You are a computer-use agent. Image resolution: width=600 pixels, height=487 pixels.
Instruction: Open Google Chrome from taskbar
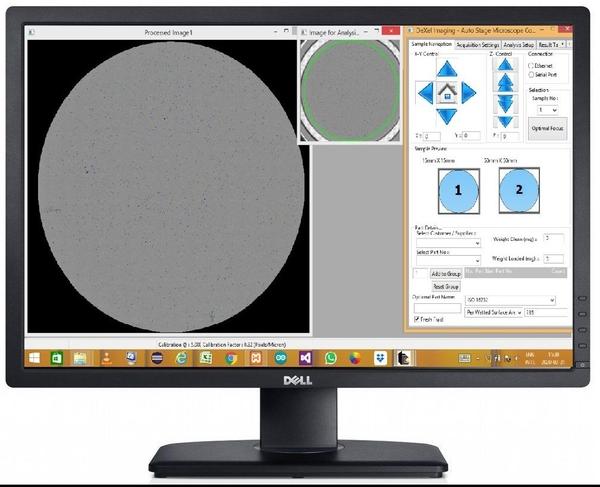coord(231,358)
